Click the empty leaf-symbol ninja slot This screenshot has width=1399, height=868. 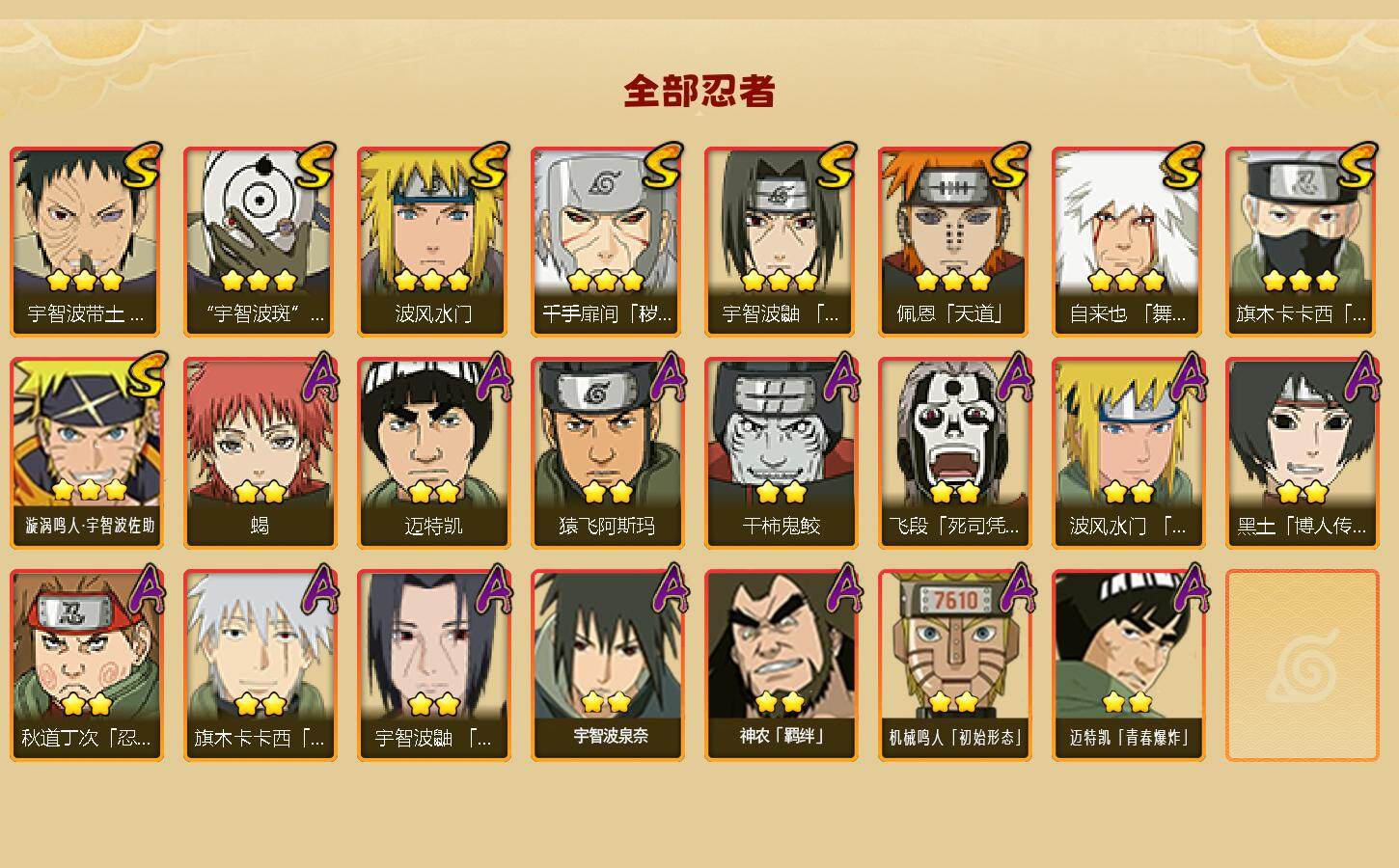tap(1303, 665)
